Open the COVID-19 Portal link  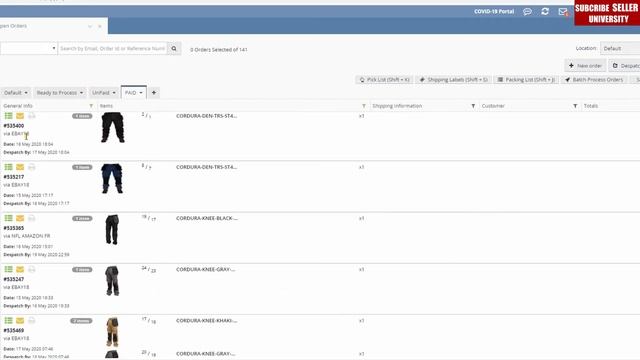point(494,11)
